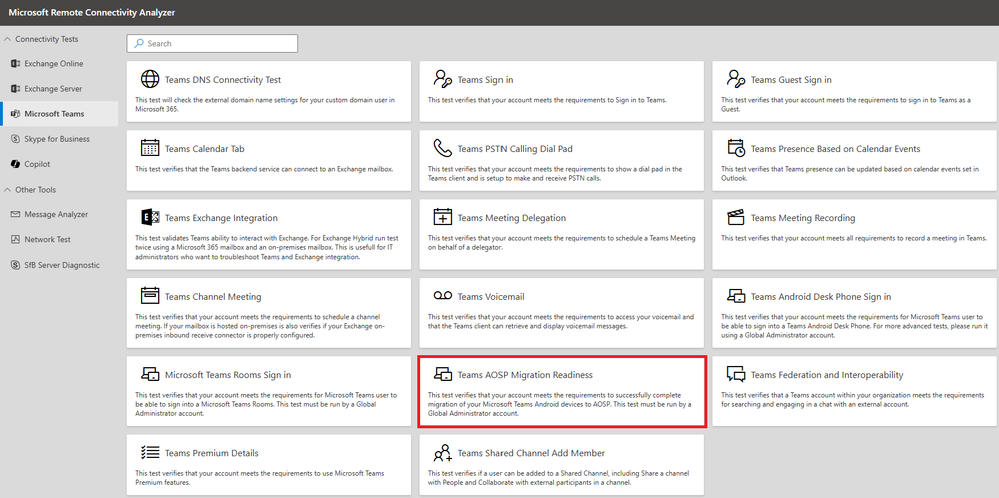
Task: Click the Message Analyzer envelope icon
Action: 15,214
